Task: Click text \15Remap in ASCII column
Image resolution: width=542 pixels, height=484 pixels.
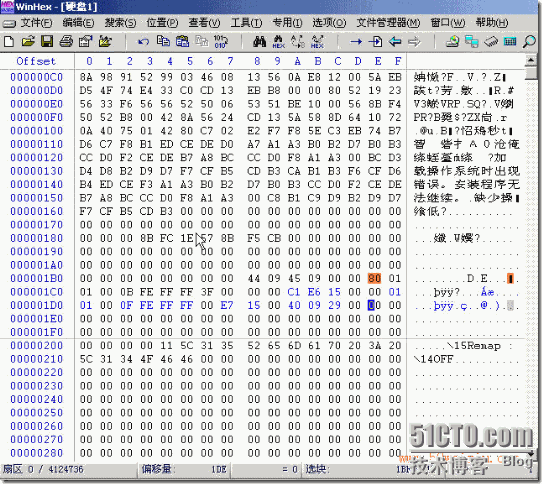Action: [x=473, y=346]
